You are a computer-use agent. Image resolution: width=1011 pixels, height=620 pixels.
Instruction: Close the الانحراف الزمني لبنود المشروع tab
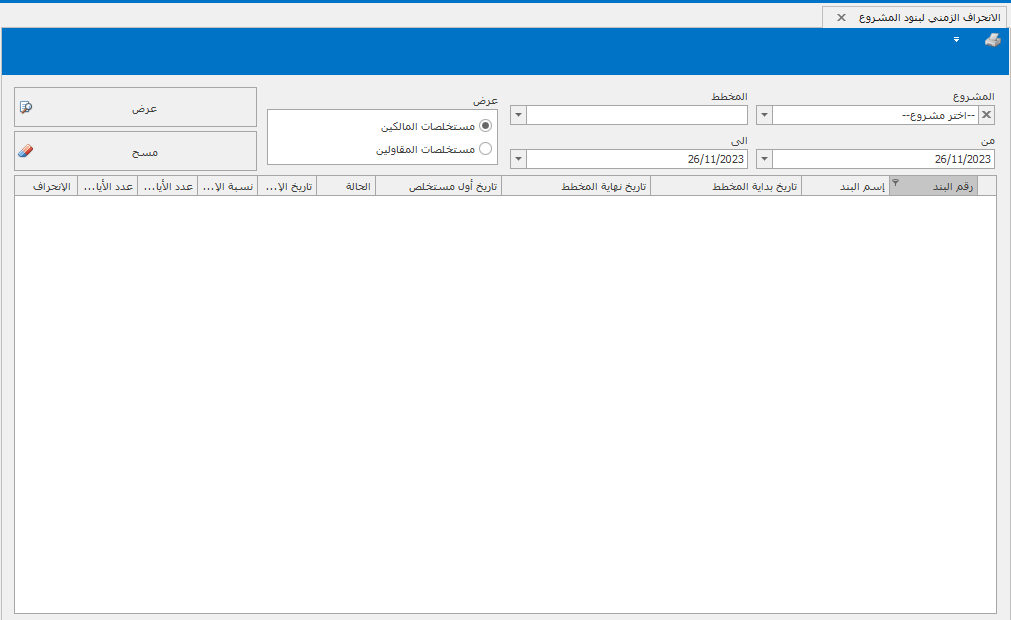coord(841,18)
